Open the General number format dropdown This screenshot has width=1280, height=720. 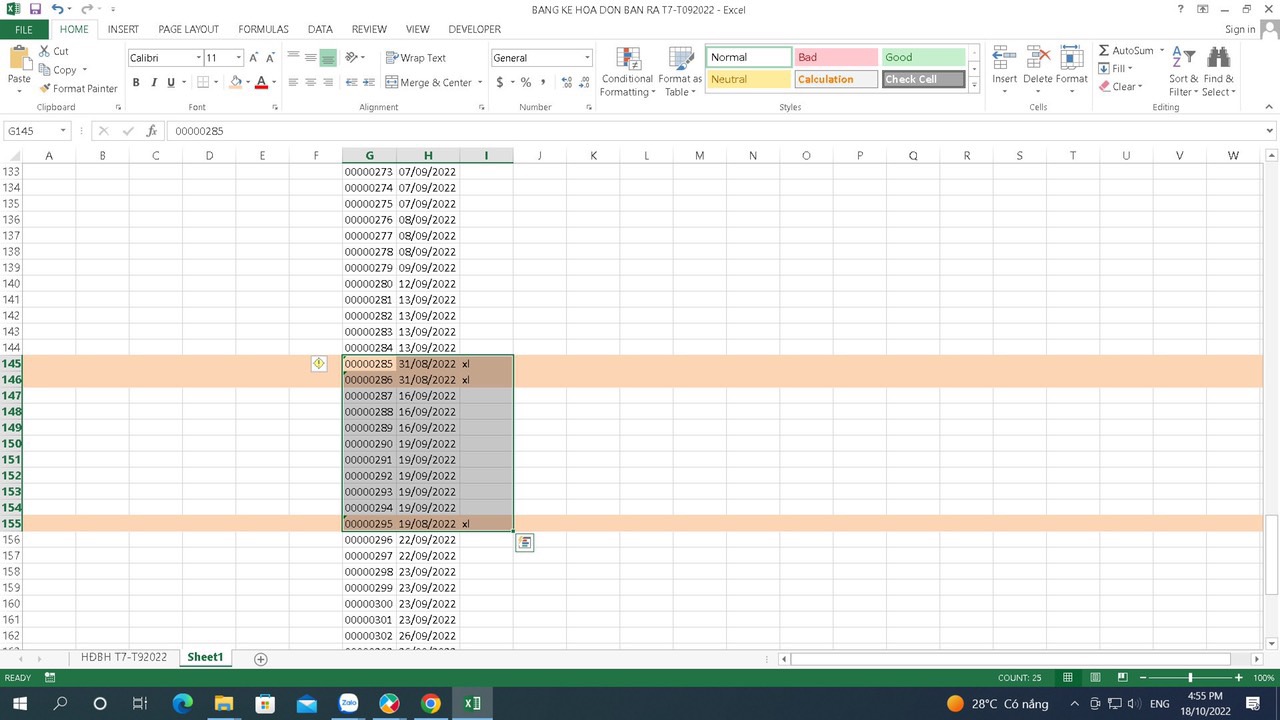(587, 58)
